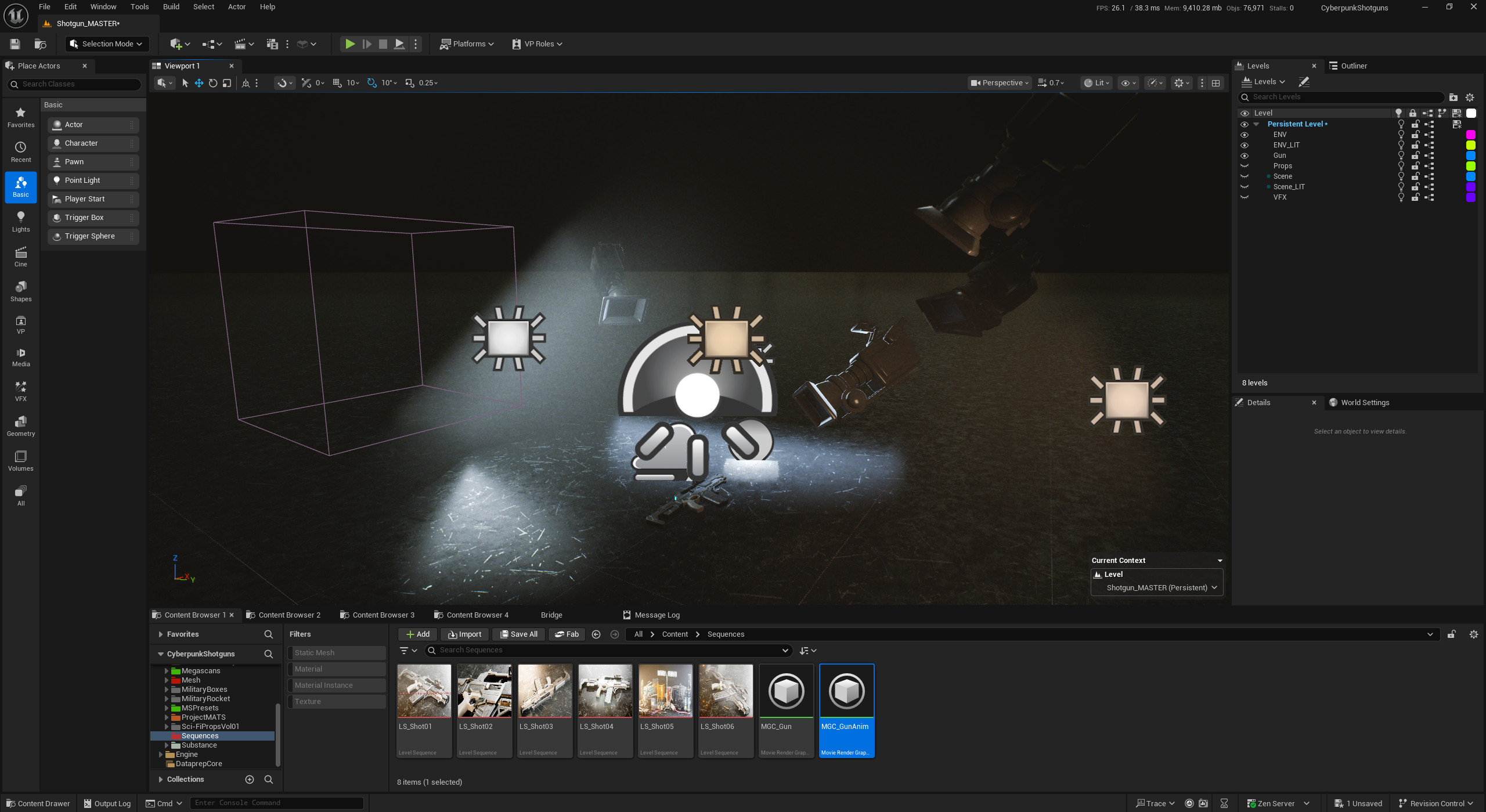The height and width of the screenshot is (812, 1486).
Task: Click the magenta color swatch for ENV level
Action: [x=1470, y=134]
